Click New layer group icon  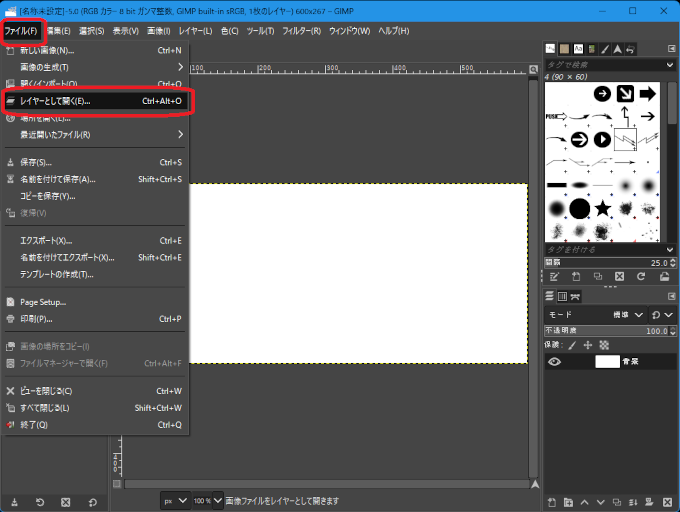[x=568, y=502]
